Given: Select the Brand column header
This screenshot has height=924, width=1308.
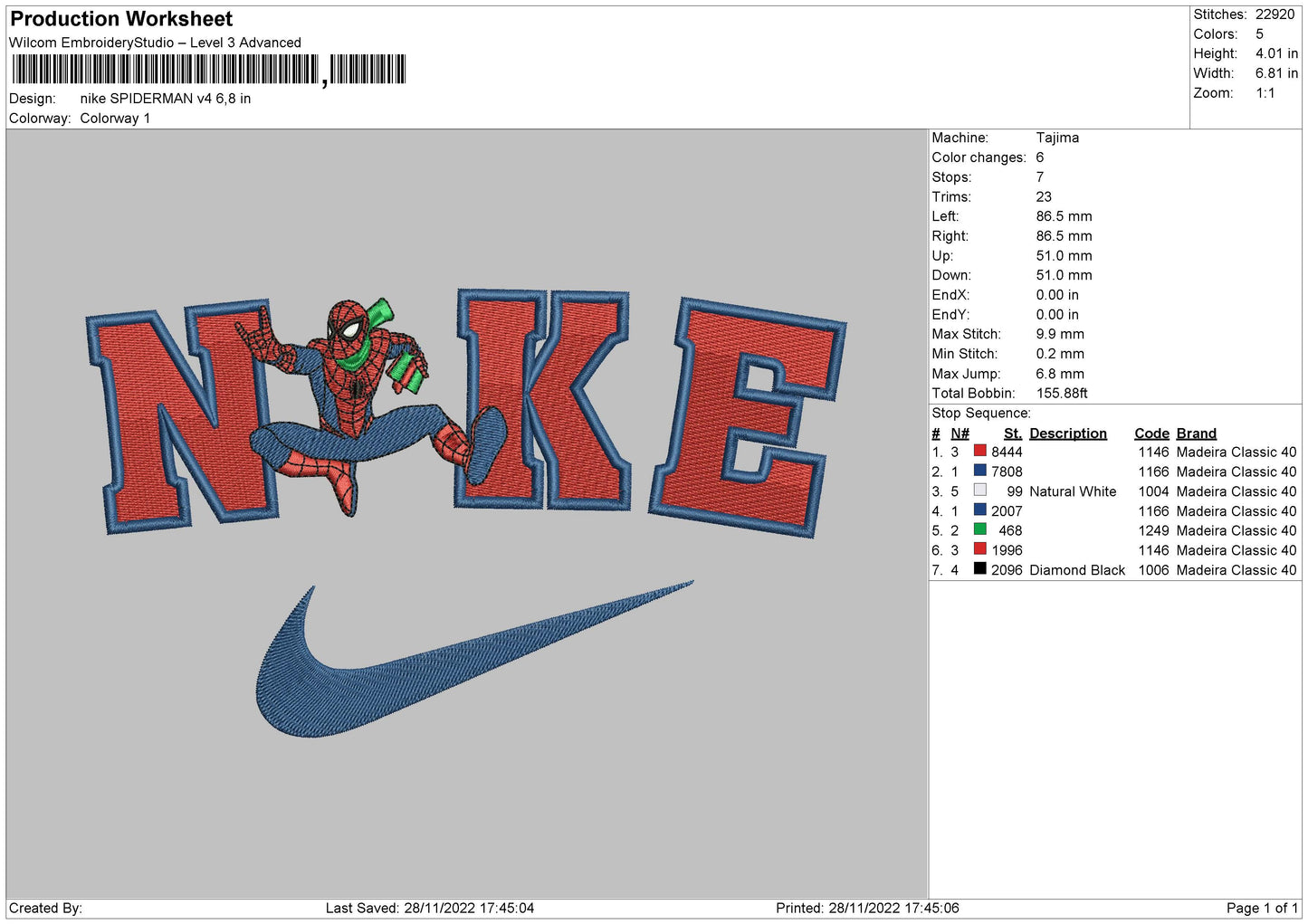Looking at the screenshot, I should pyautogui.click(x=1196, y=433).
